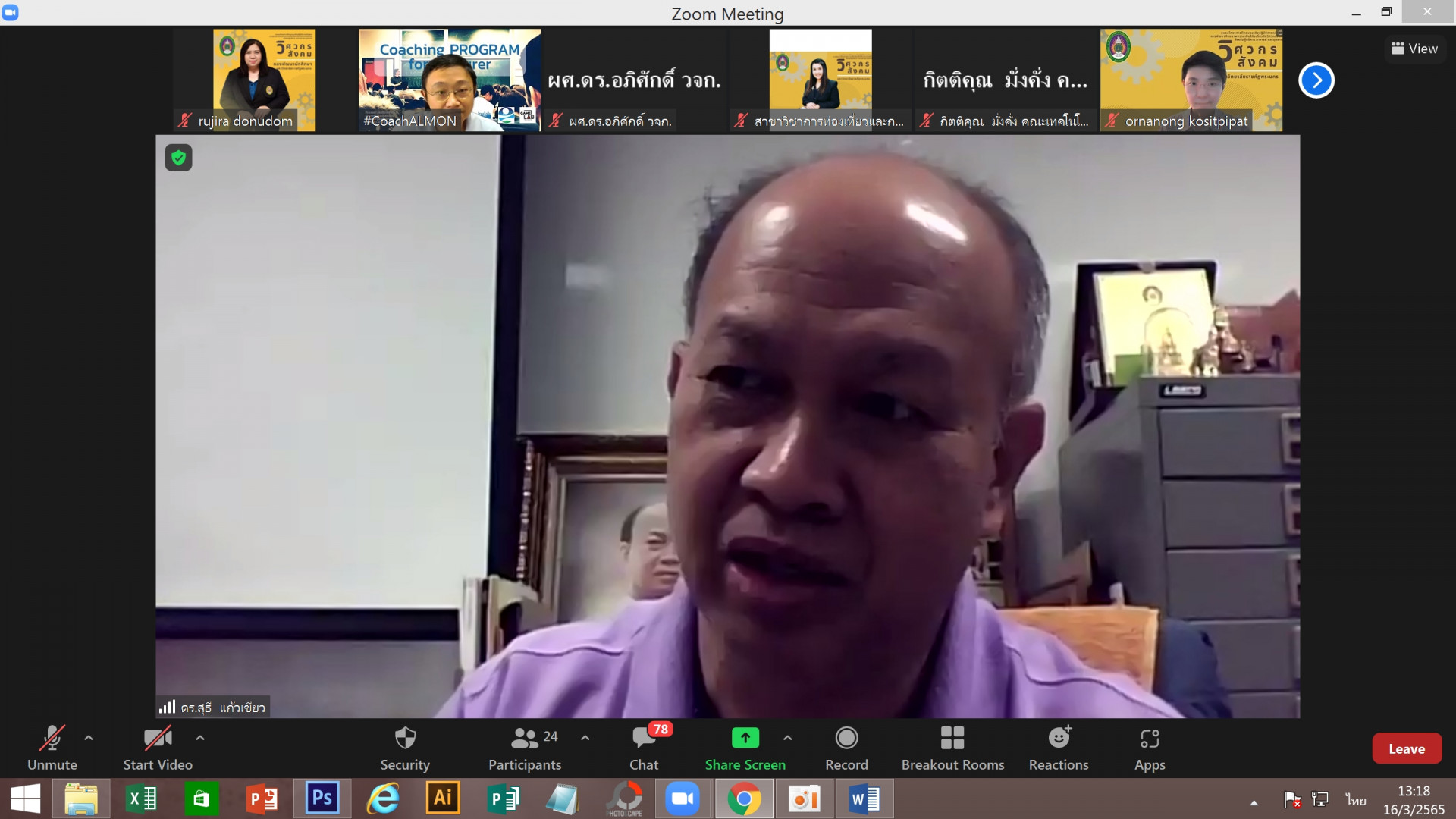The image size is (1456, 819).
Task: Select rujira donudom's video thumbnail
Action: [x=264, y=80]
